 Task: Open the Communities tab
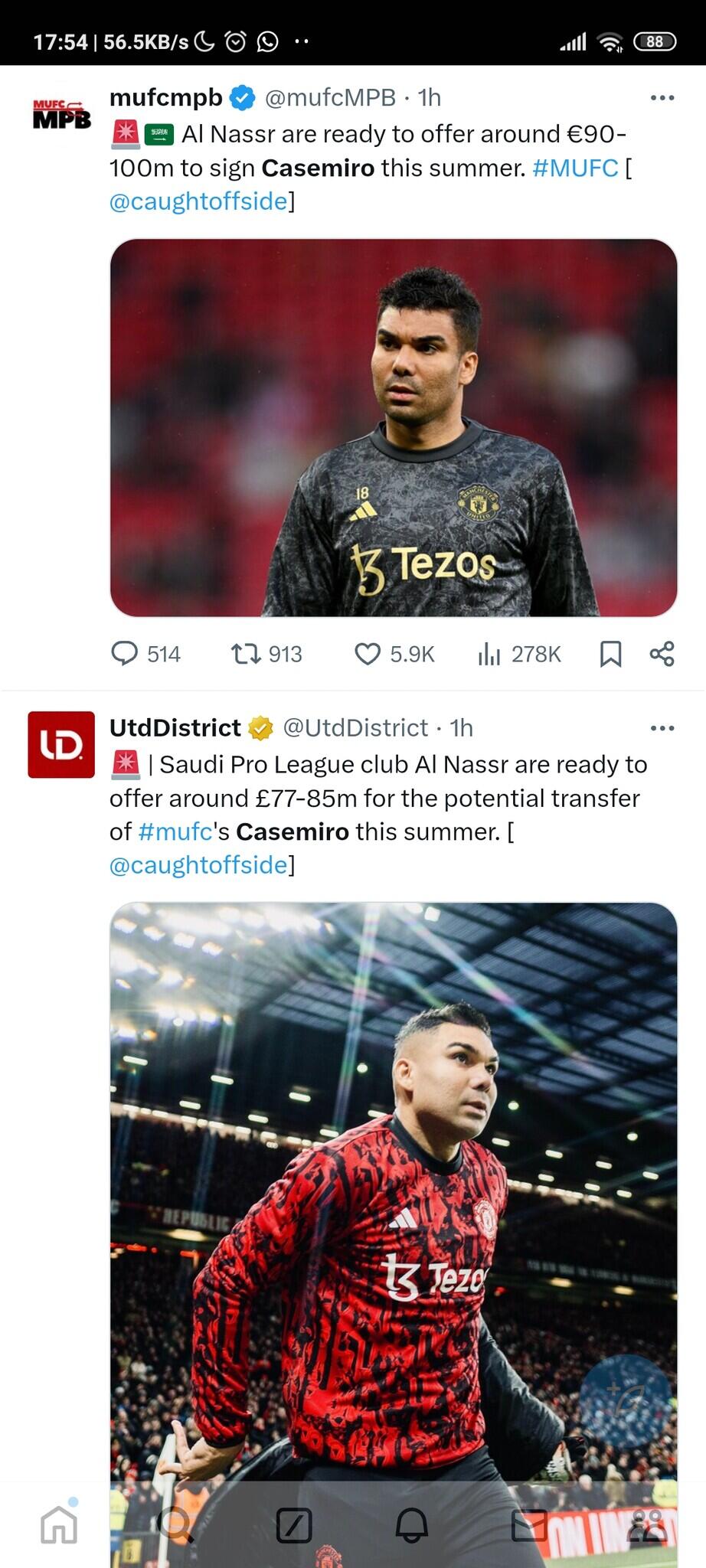click(x=647, y=1524)
